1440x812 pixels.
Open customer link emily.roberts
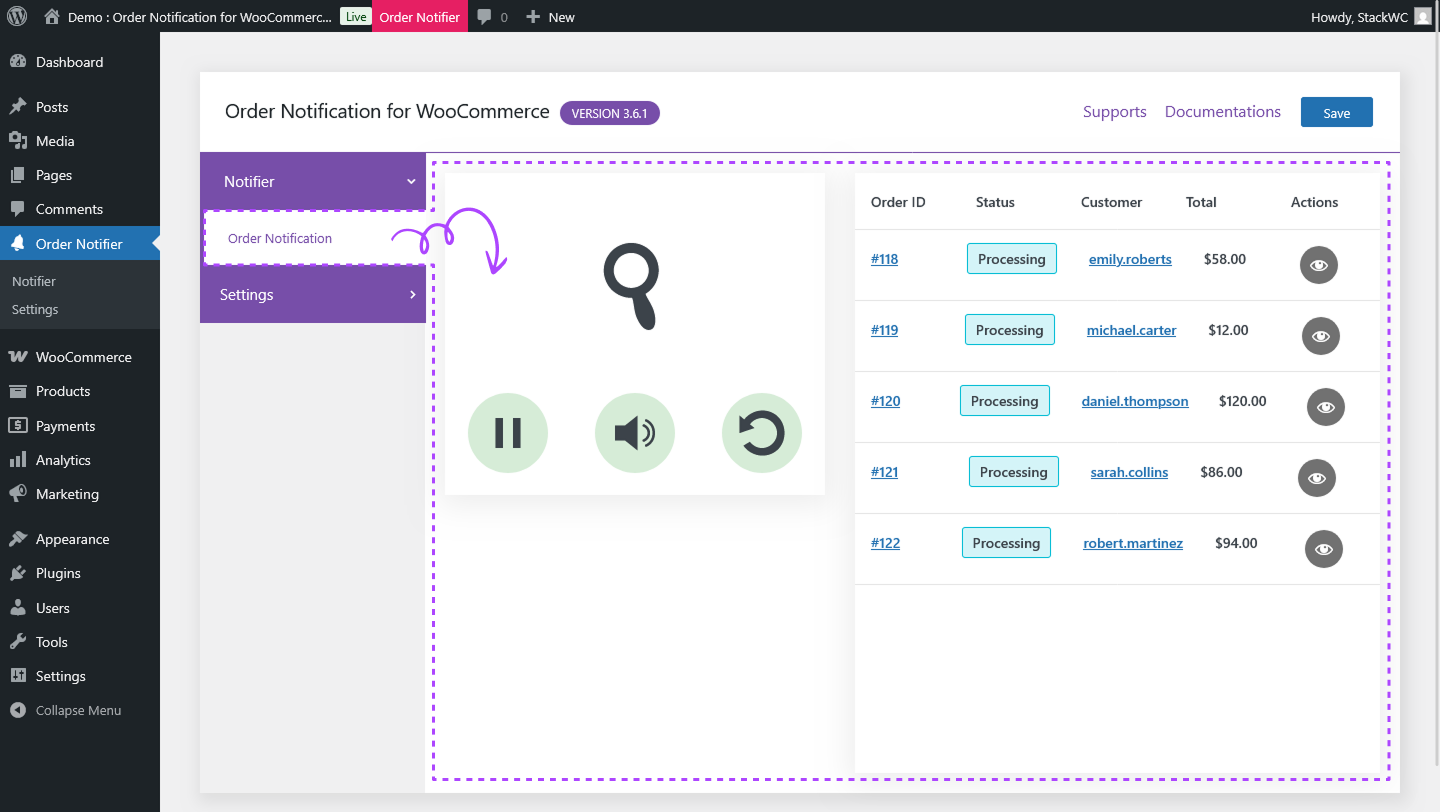[x=1130, y=258]
